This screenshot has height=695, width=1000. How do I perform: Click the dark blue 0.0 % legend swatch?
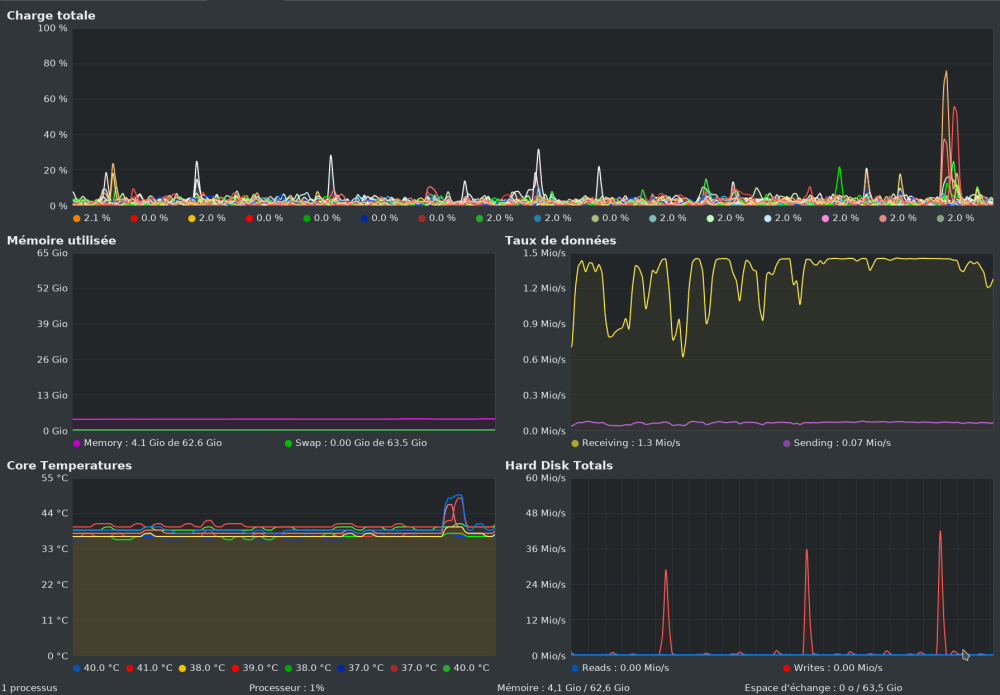coord(364,219)
